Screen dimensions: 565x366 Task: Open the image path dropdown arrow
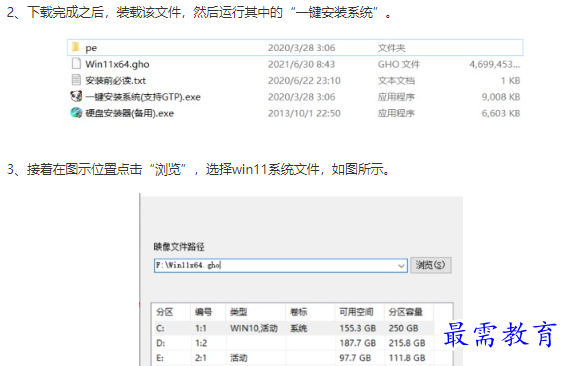tap(401, 266)
